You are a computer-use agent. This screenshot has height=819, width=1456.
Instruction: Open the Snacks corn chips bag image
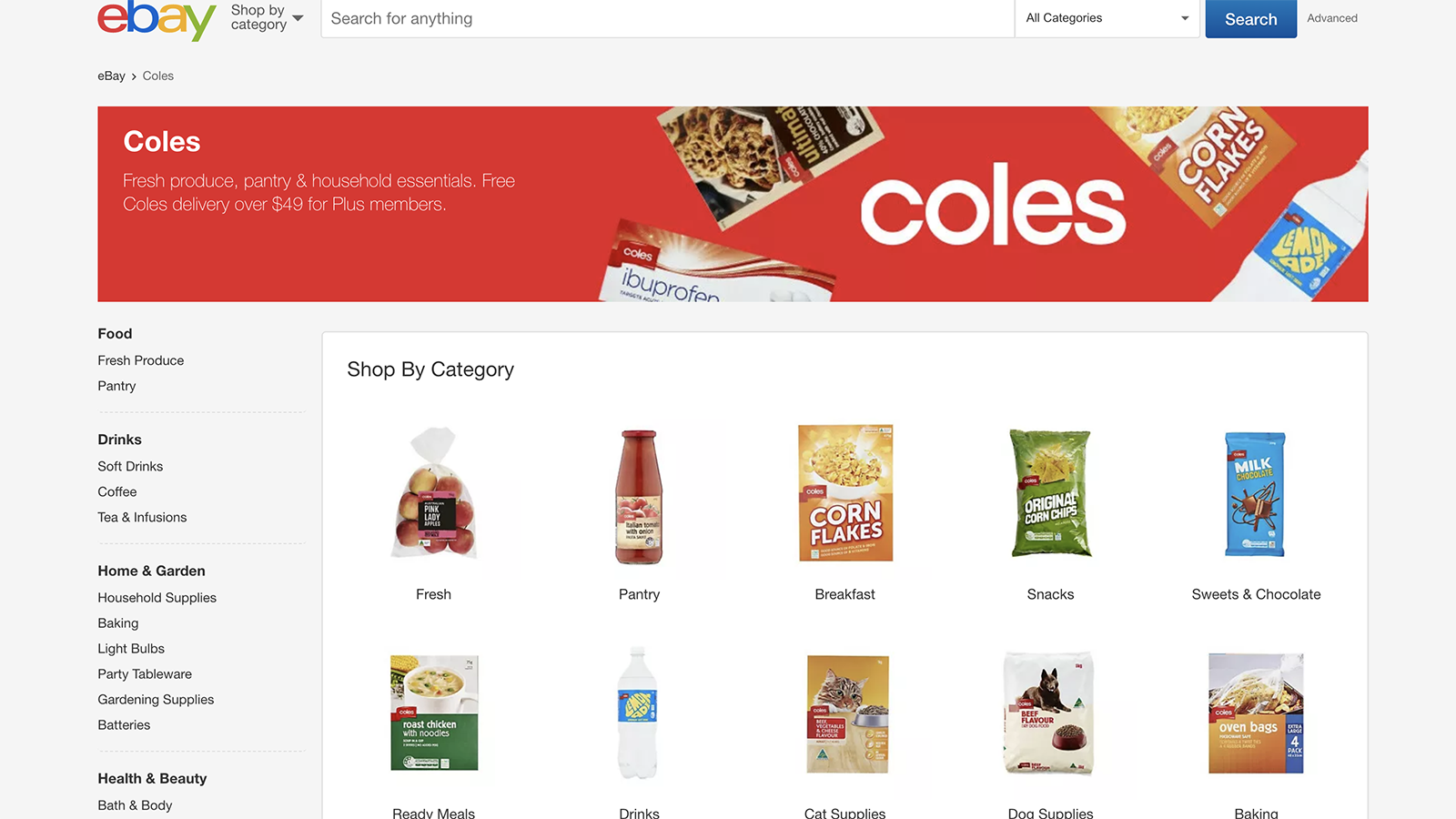(1050, 492)
